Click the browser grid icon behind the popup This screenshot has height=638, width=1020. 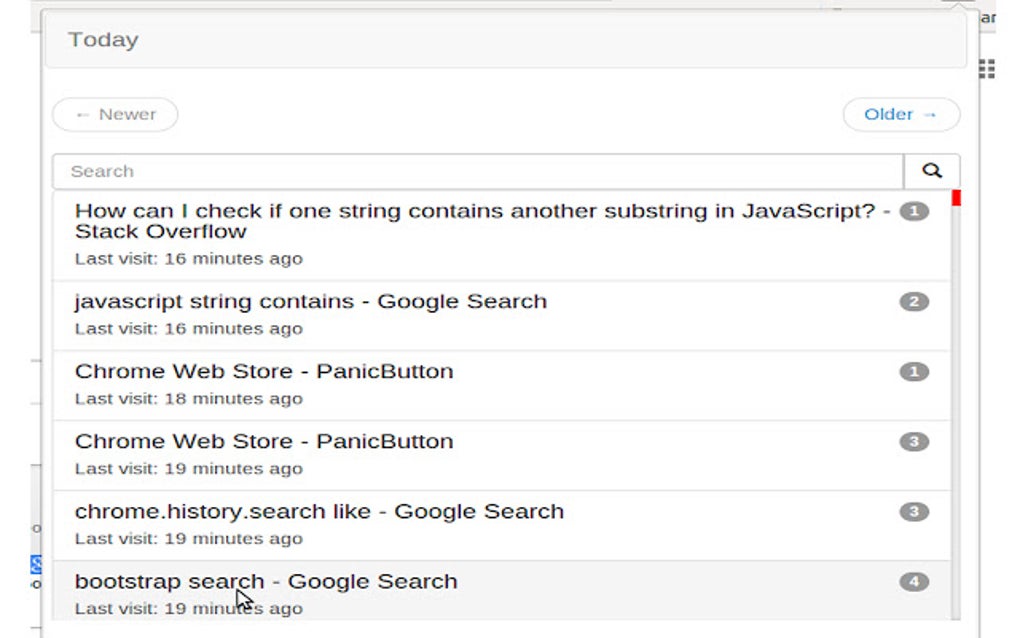pos(987,68)
